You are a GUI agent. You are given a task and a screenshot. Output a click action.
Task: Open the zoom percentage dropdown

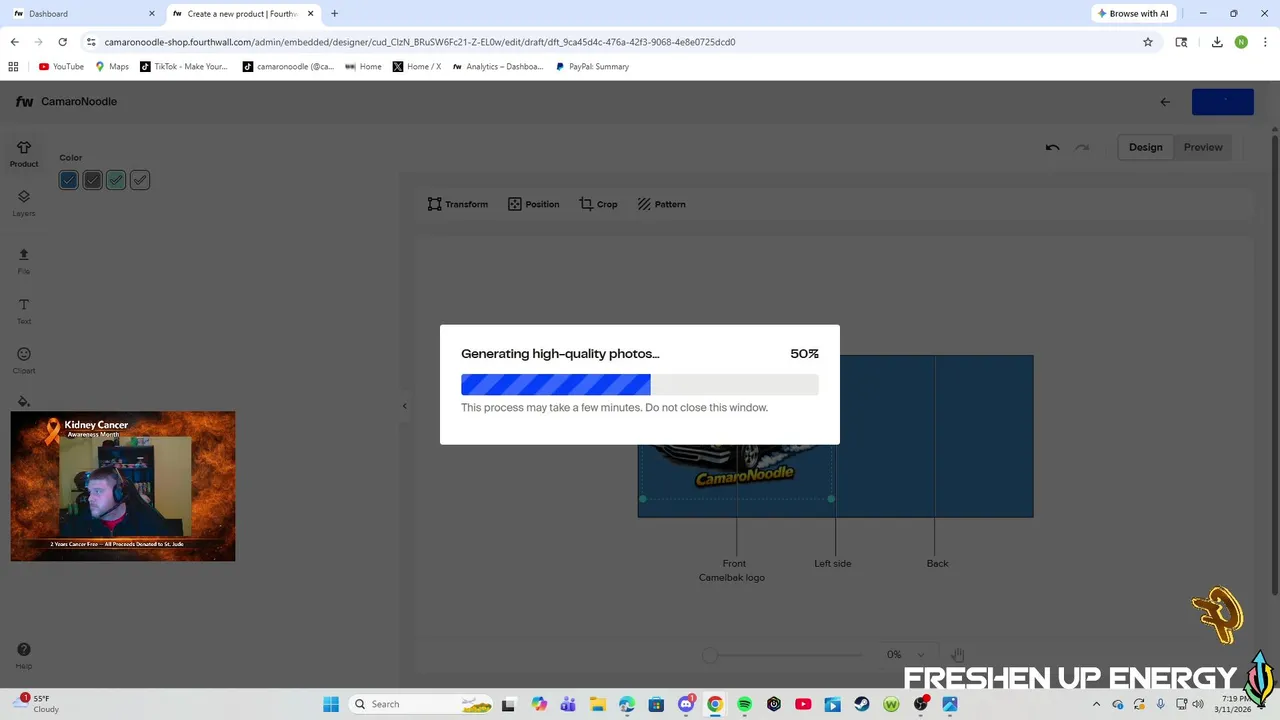pos(908,655)
